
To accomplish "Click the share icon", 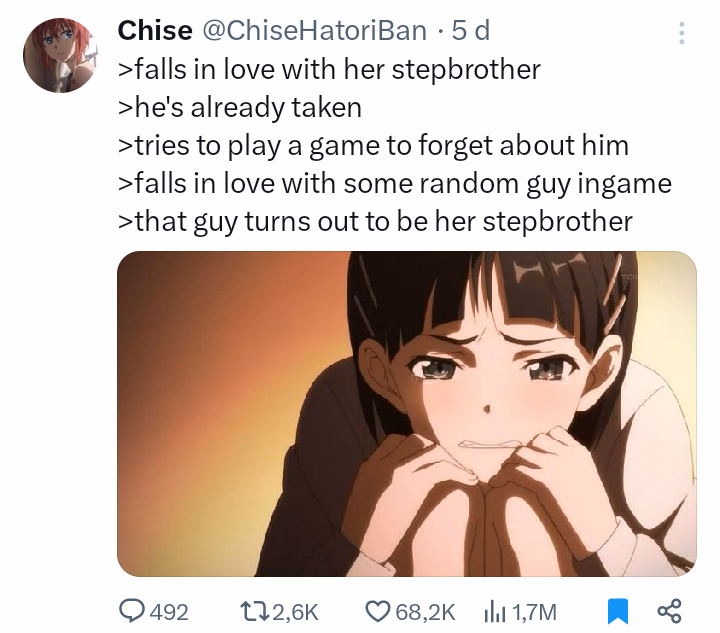I will point(669,611).
